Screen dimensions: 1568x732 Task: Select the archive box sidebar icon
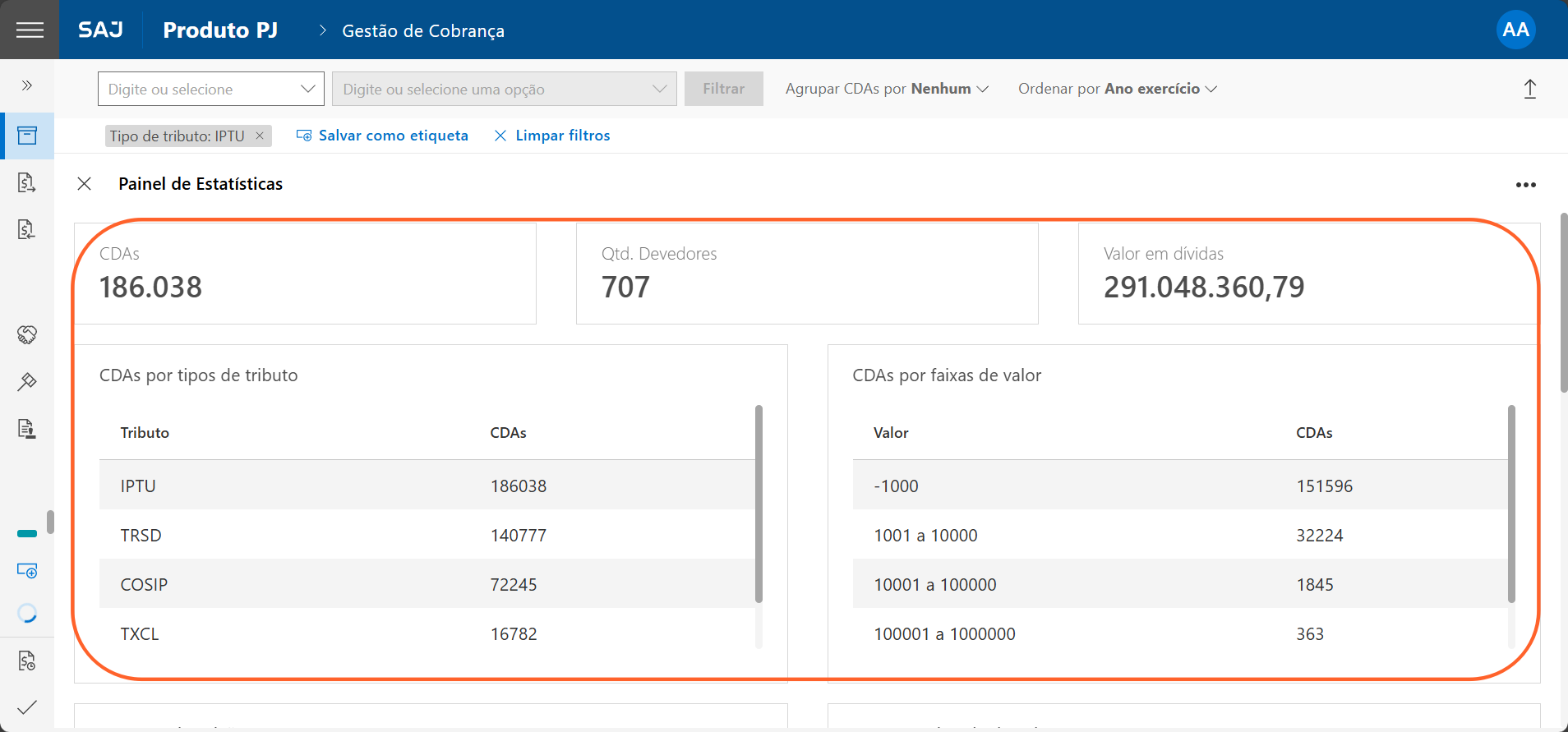click(27, 136)
